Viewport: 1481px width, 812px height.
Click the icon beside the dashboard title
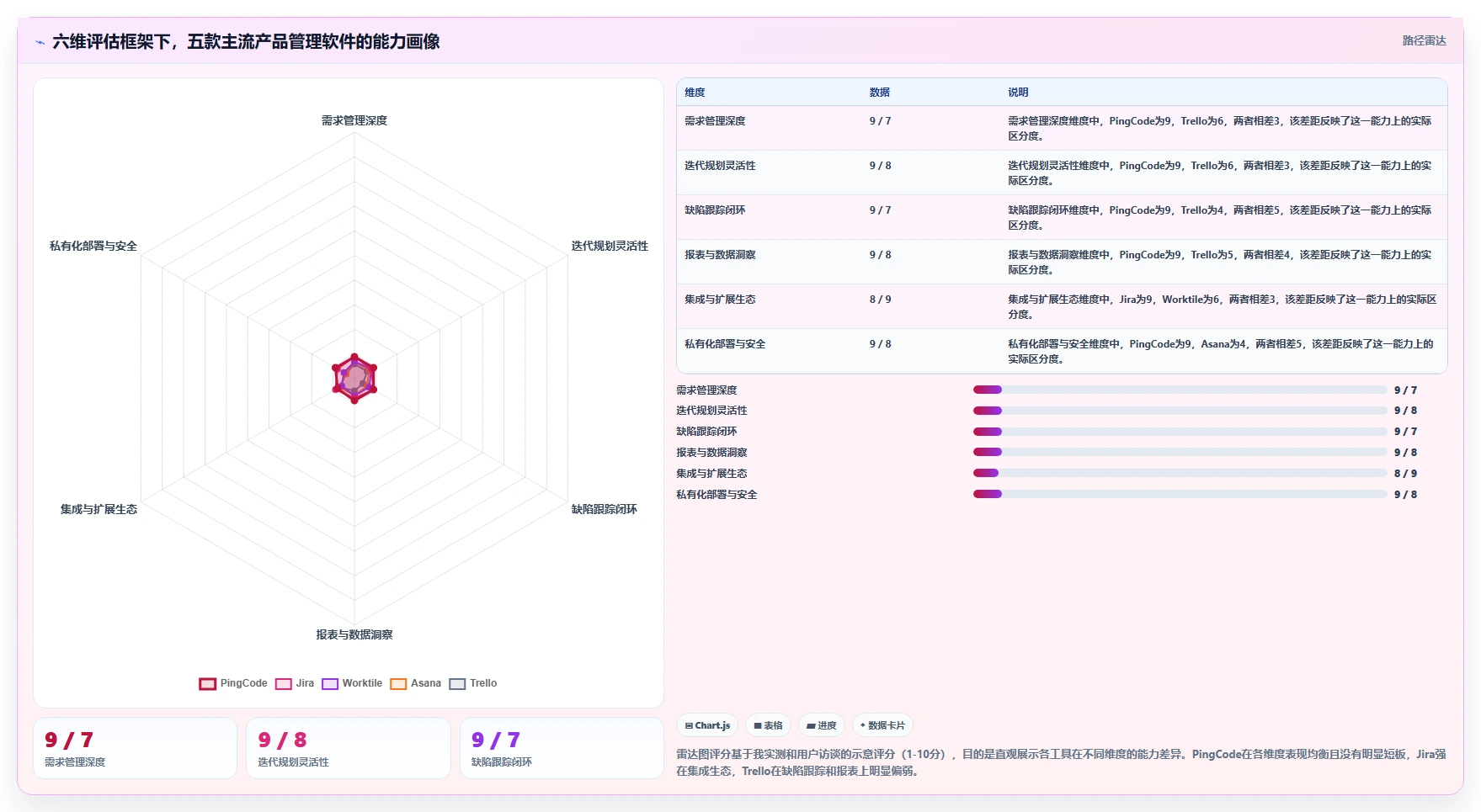40,42
